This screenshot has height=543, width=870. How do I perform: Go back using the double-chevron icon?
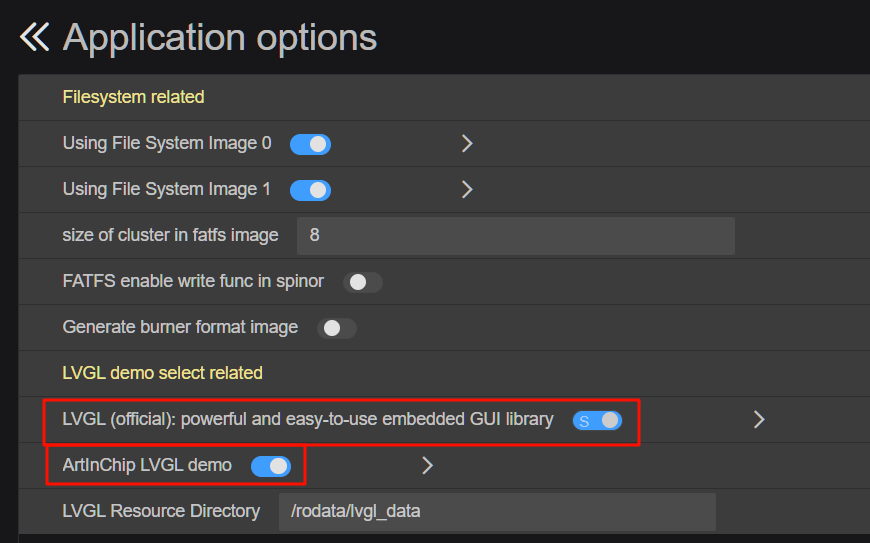pos(34,37)
